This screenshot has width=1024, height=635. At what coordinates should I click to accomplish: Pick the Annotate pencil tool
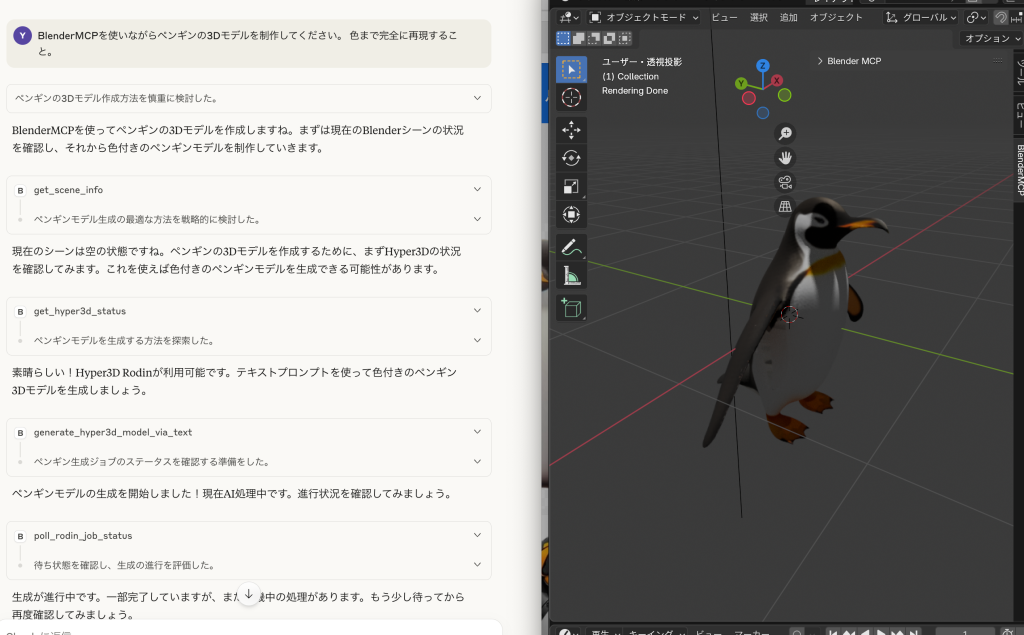(571, 246)
